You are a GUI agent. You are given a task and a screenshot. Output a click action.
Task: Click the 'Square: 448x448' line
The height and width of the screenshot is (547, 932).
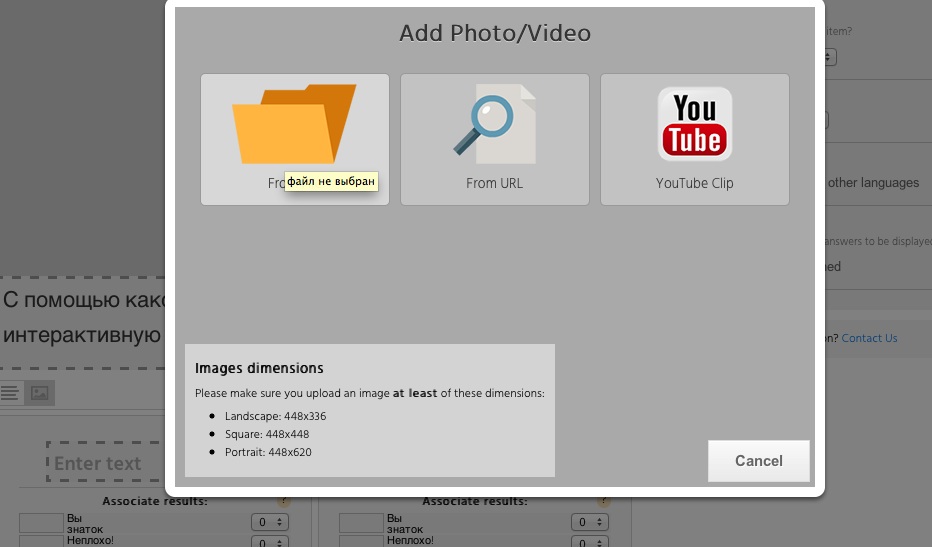click(267, 434)
